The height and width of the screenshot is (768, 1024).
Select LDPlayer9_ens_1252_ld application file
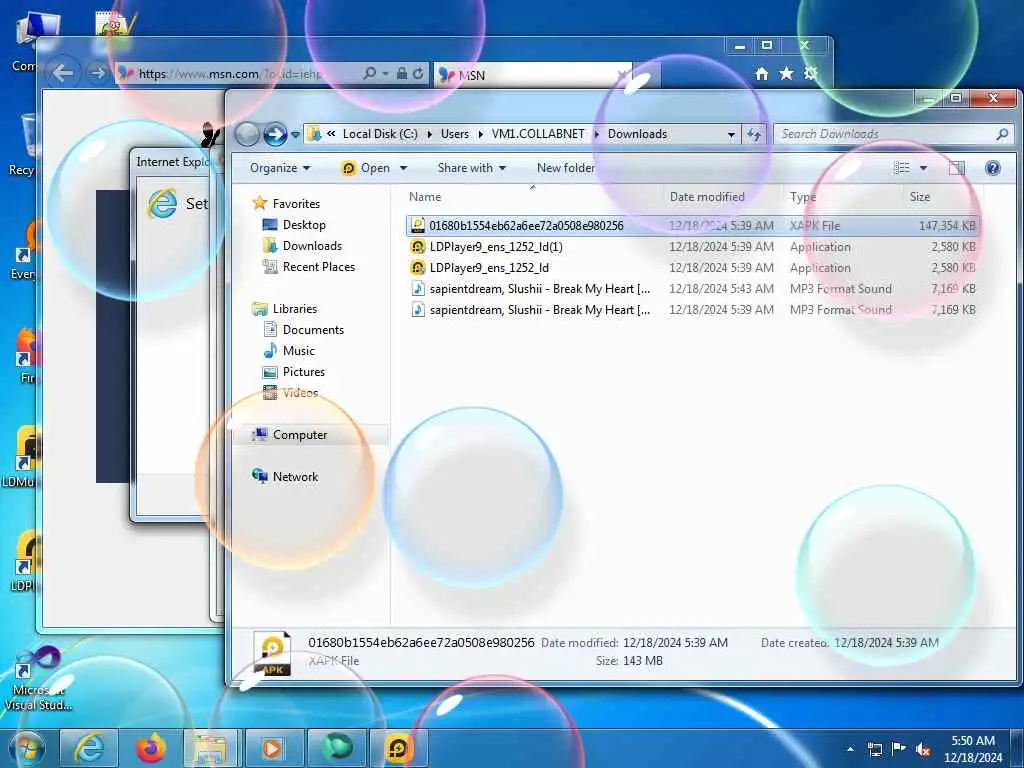pos(692,268)
